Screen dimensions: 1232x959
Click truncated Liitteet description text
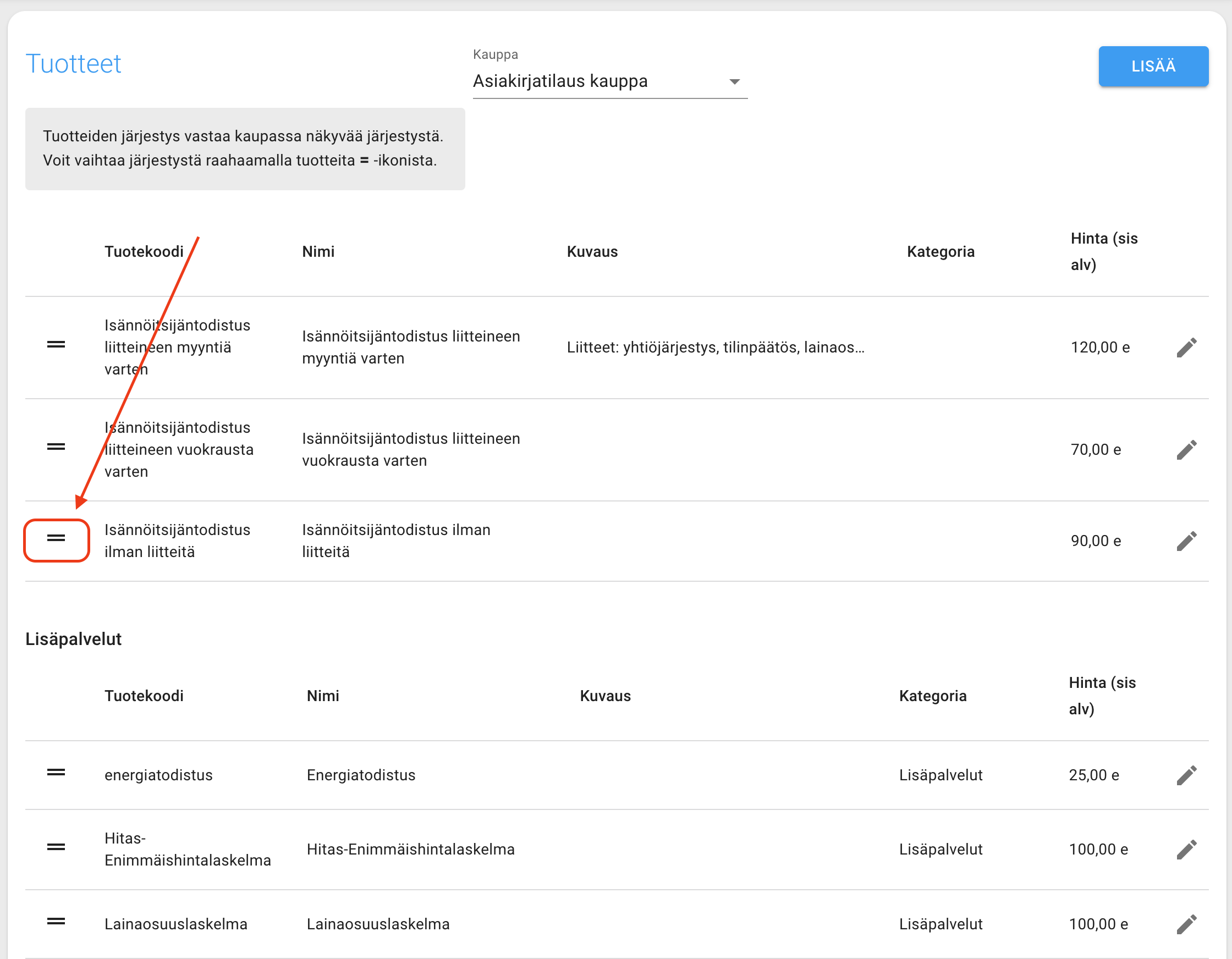[x=716, y=348]
